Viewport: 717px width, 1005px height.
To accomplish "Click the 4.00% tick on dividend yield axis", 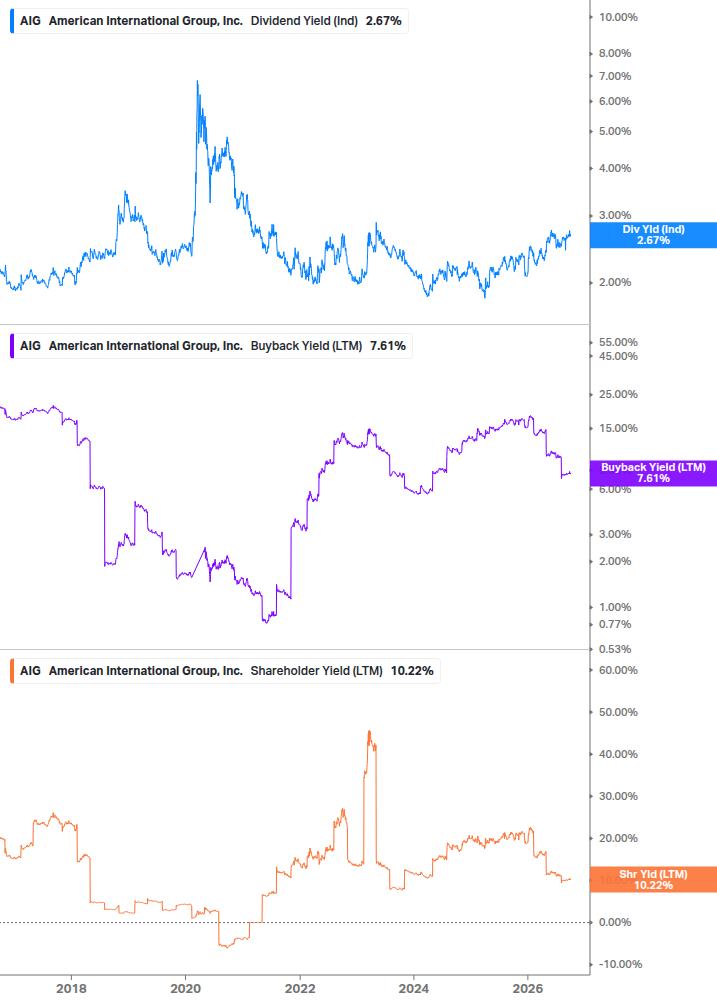I will [615, 169].
